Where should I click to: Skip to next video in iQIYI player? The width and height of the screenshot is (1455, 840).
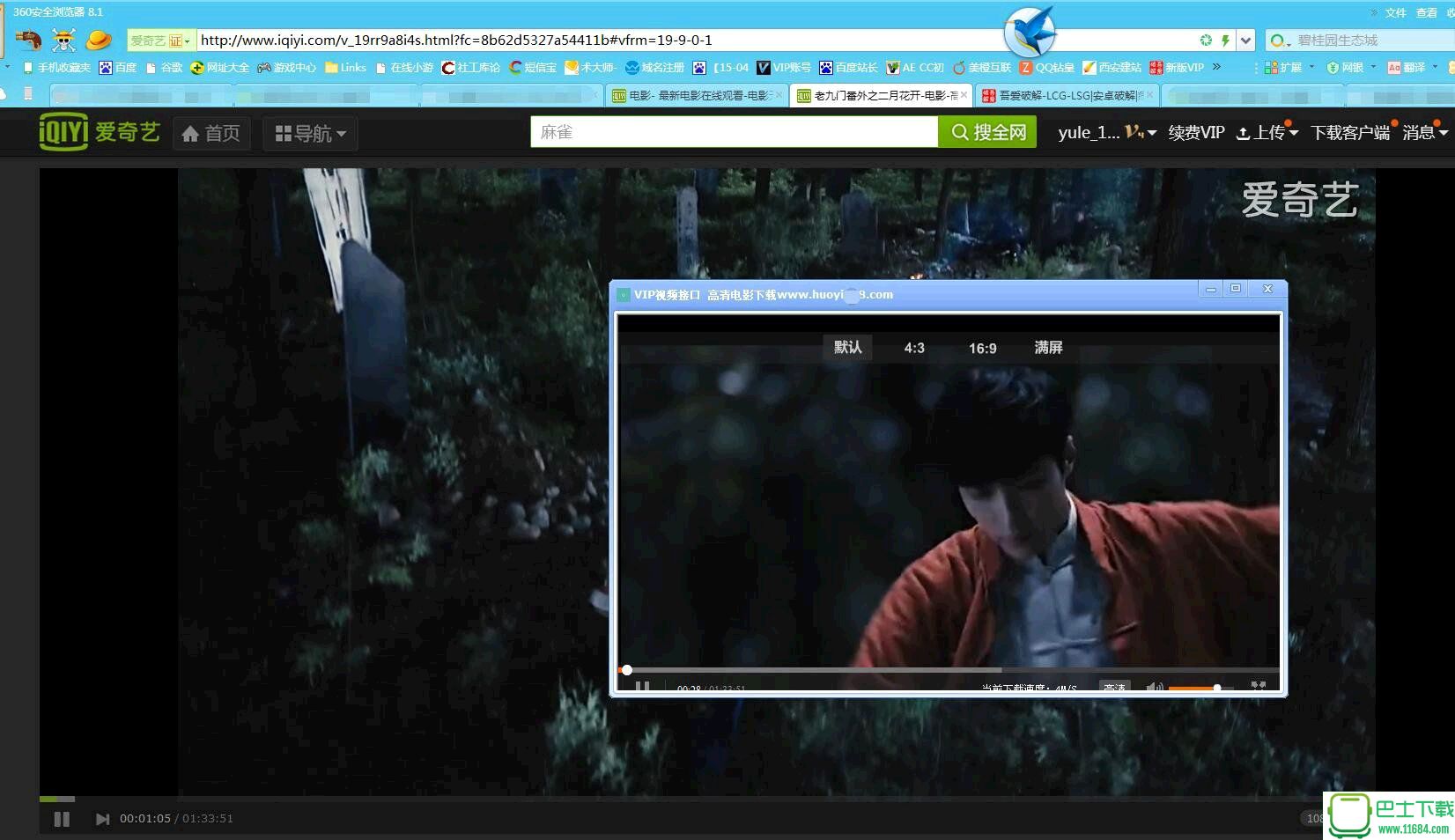click(x=102, y=819)
